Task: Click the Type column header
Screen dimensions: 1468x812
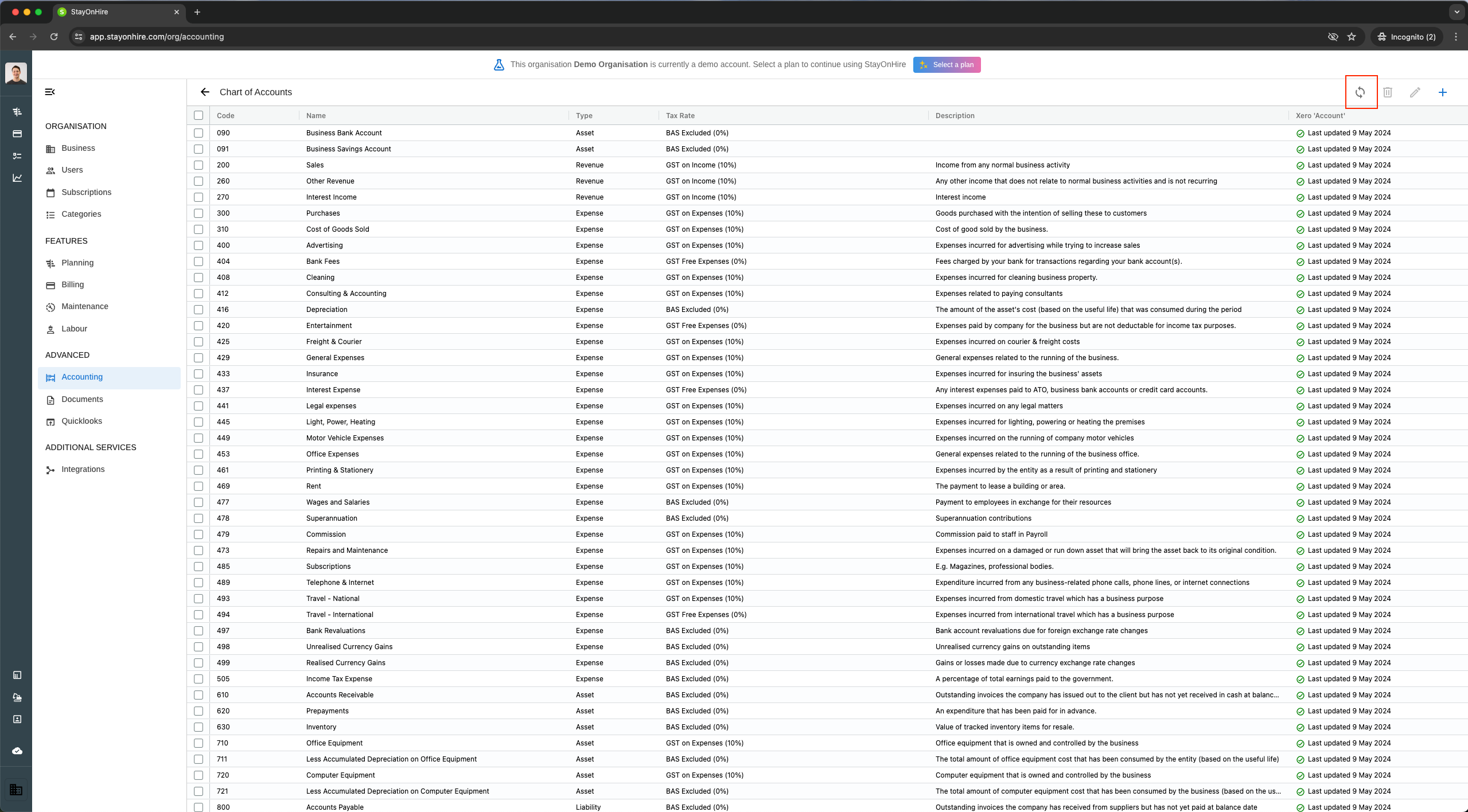Action: click(x=584, y=115)
